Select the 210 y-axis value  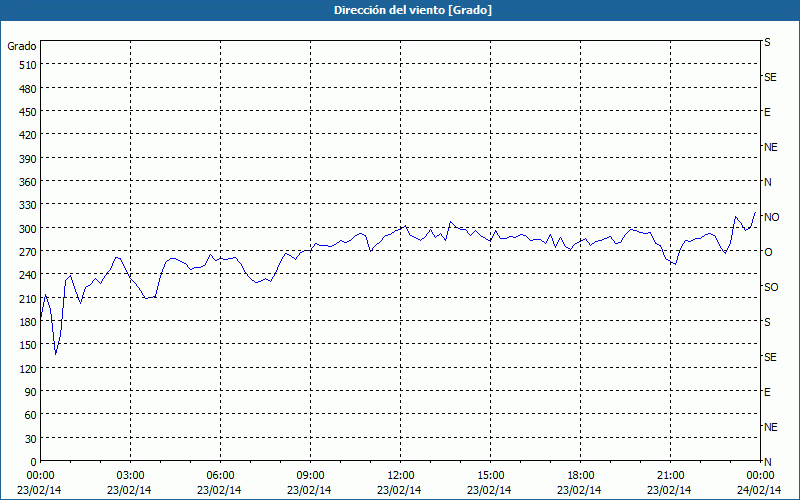(x=28, y=299)
